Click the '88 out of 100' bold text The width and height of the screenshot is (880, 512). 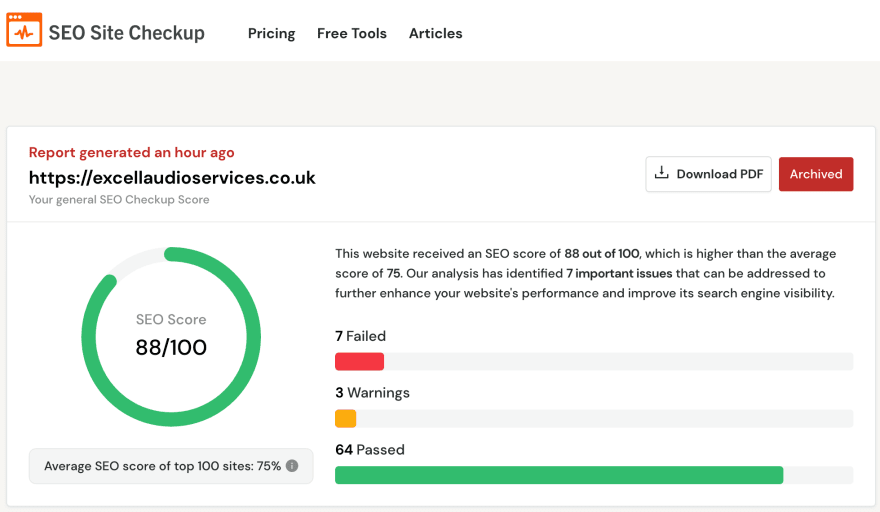pyautogui.click(x=602, y=254)
